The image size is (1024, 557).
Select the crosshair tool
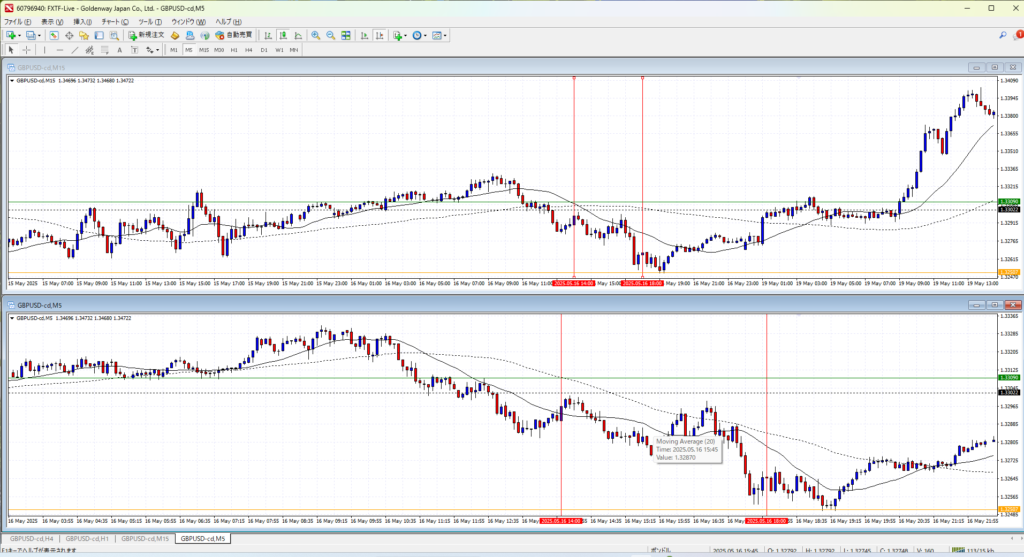[x=27, y=49]
